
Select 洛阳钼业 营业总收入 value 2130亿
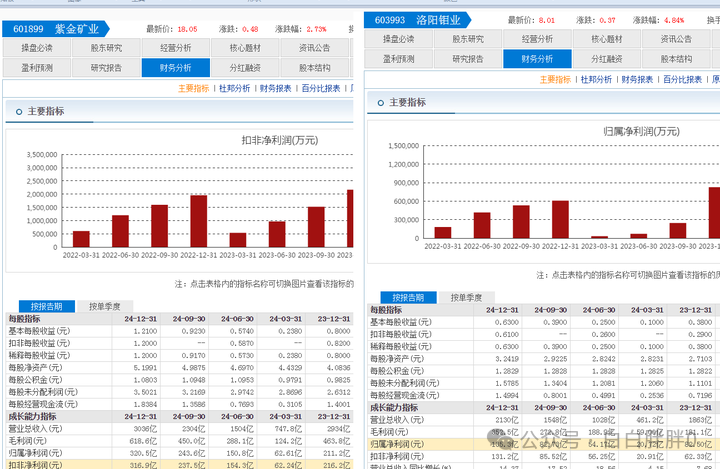tap(508, 420)
